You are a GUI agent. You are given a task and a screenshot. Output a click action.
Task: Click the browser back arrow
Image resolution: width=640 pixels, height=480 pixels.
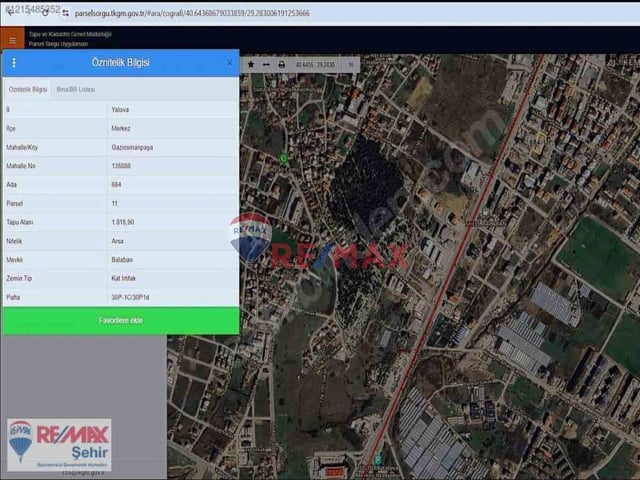click(11, 13)
